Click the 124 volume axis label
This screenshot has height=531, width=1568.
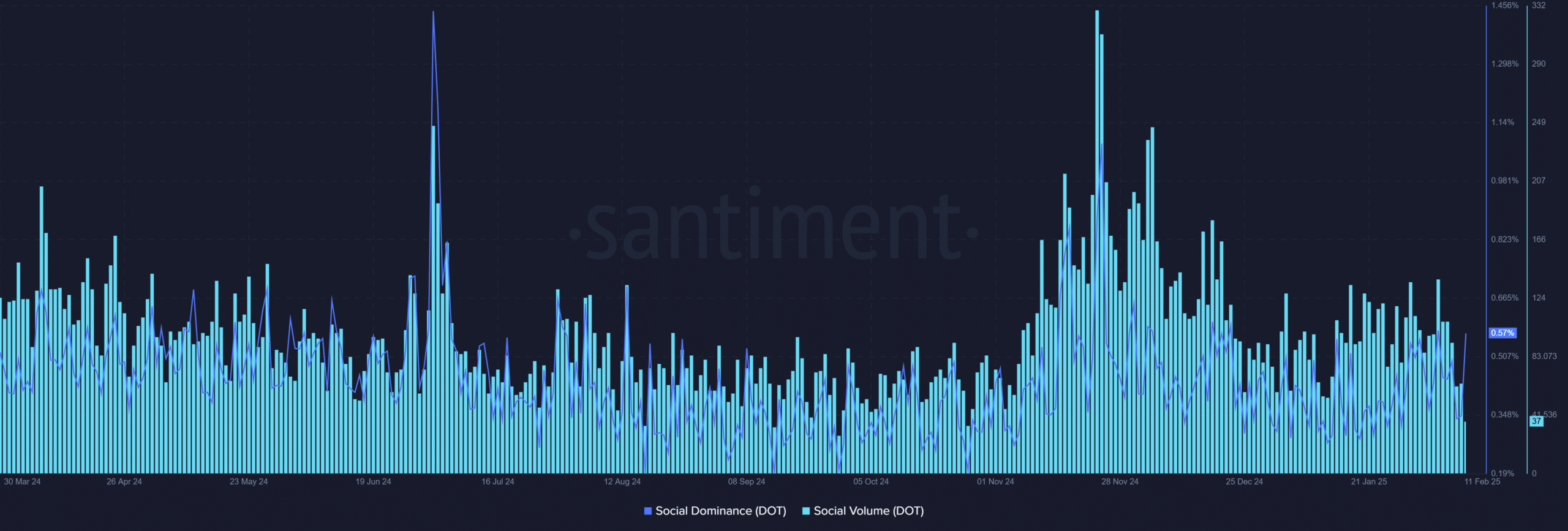pos(1539,298)
